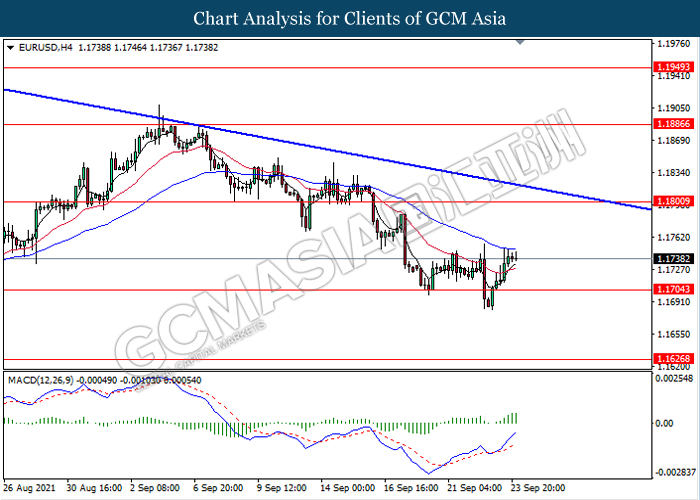Click the 1.16550 price axis value
Screen dimensions: 700x500
click(673, 334)
